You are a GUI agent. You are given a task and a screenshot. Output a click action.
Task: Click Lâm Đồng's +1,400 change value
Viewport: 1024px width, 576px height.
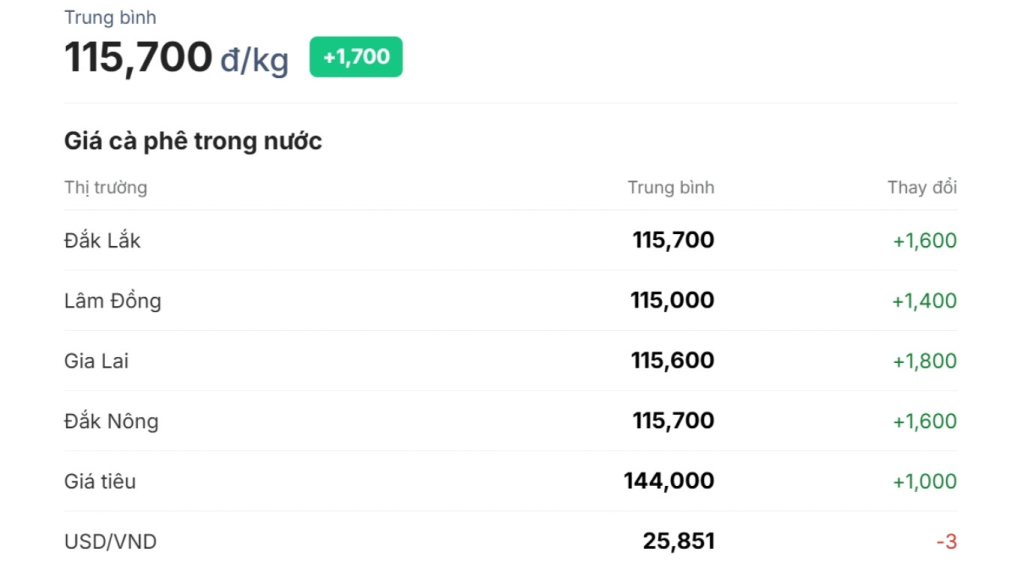pos(925,300)
